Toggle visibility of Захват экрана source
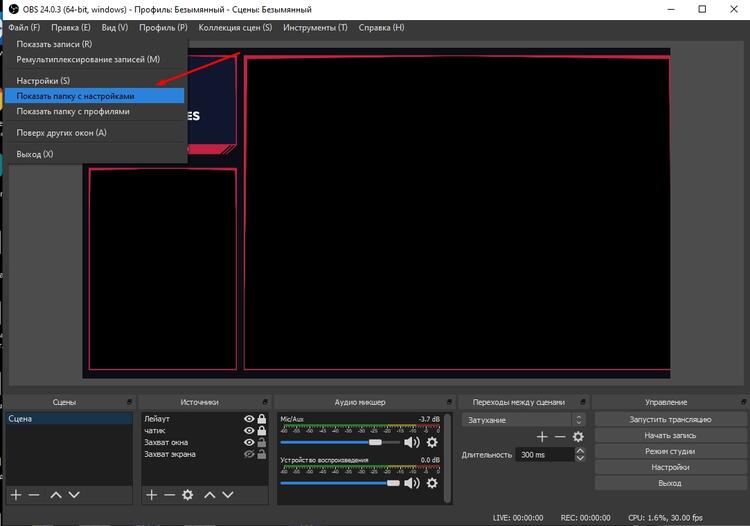The width and height of the screenshot is (750, 526). tap(249, 454)
